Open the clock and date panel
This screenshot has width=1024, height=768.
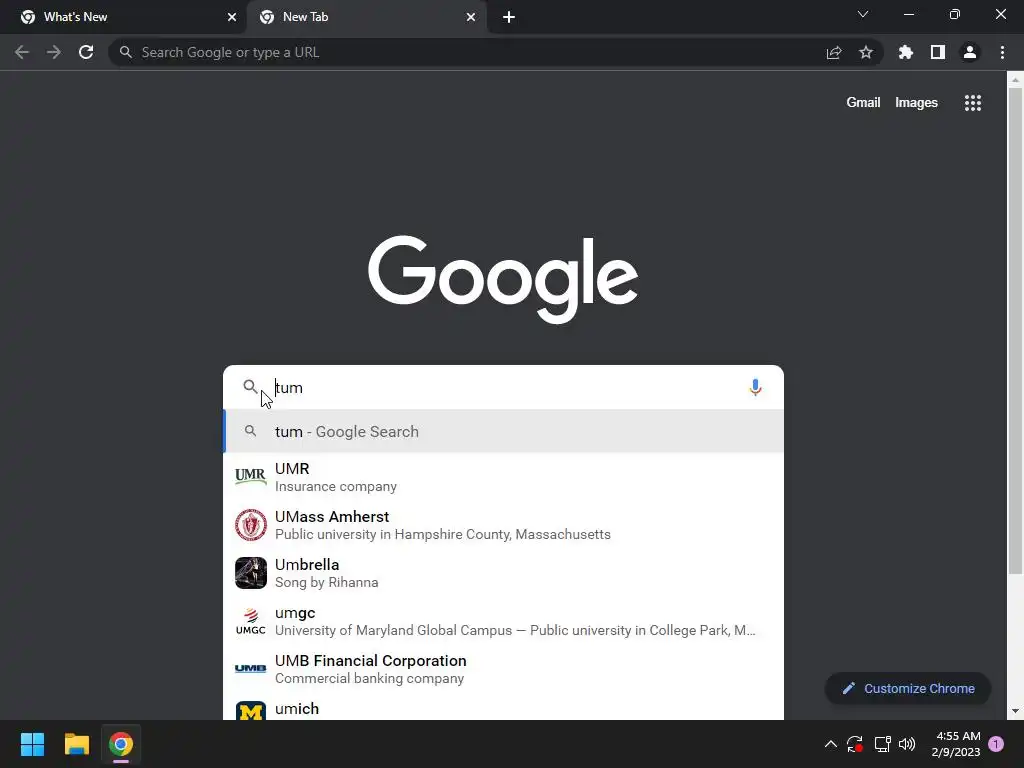[x=957, y=744]
